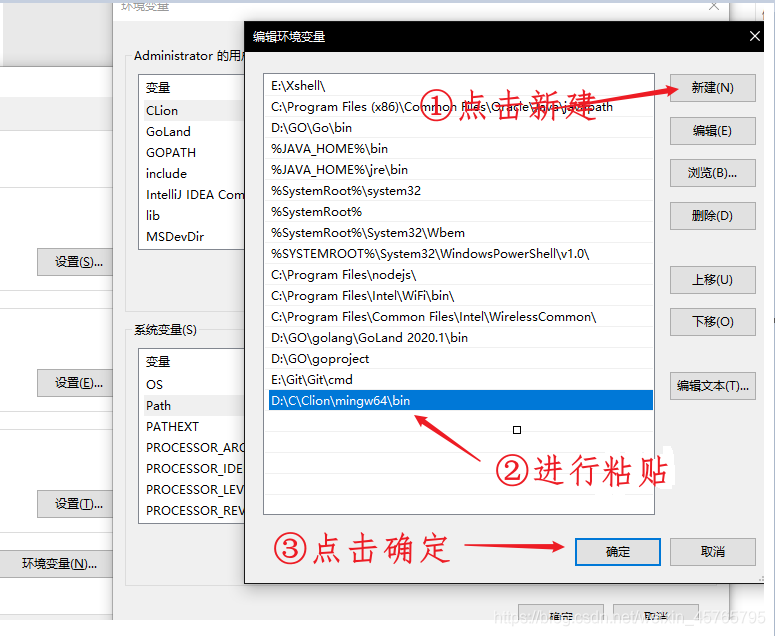Image resolution: width=775 pixels, height=636 pixels.
Task: Select the Oracle Java javapath entry
Action: (459, 107)
